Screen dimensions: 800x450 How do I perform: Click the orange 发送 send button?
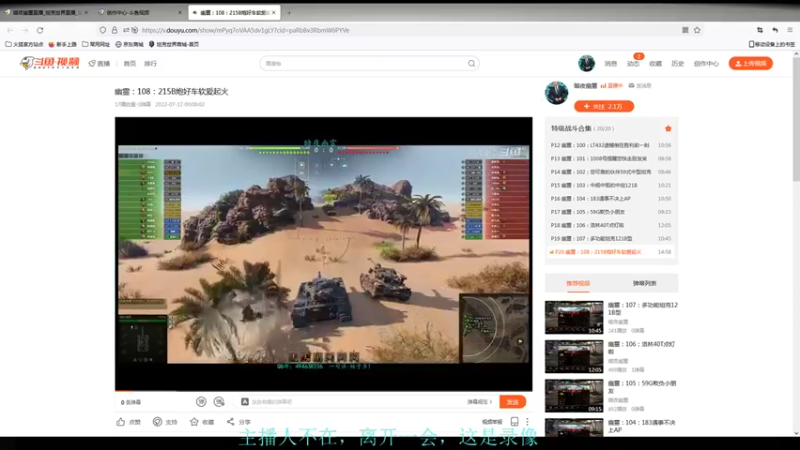512,402
